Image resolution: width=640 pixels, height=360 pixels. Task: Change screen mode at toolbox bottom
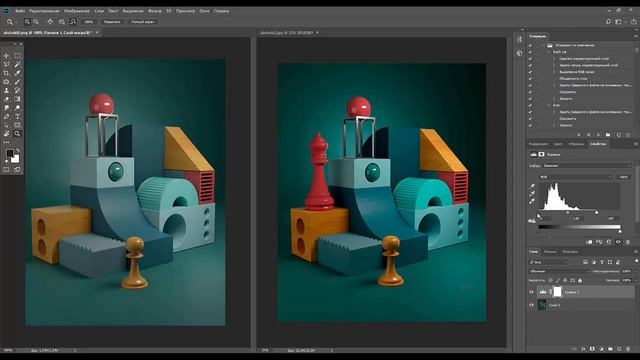pyautogui.click(x=17, y=169)
